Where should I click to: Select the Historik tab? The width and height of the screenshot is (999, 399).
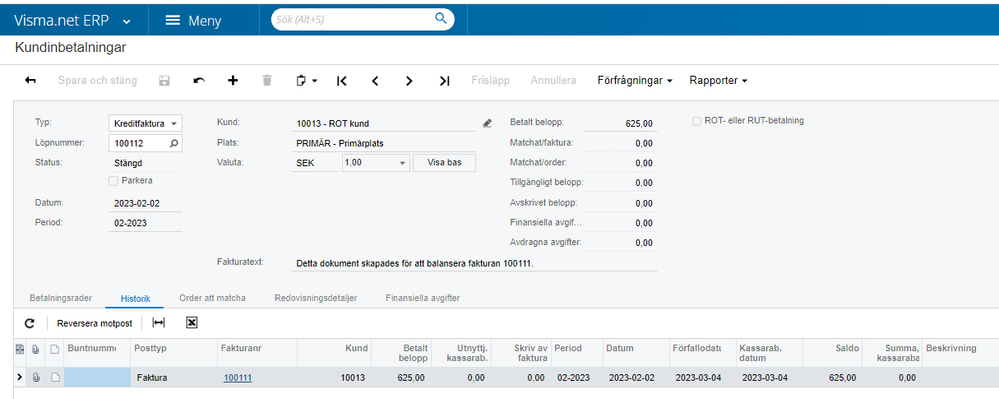pos(135,298)
